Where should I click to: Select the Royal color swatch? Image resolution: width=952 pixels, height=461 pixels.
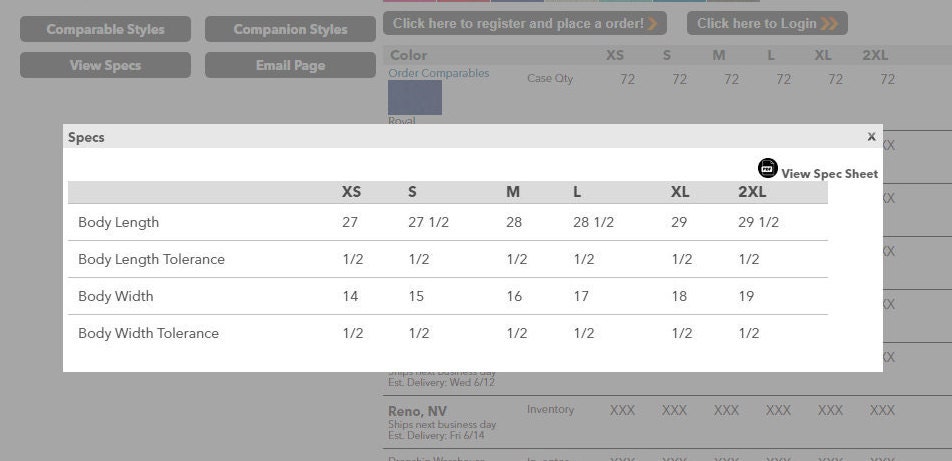(x=415, y=97)
